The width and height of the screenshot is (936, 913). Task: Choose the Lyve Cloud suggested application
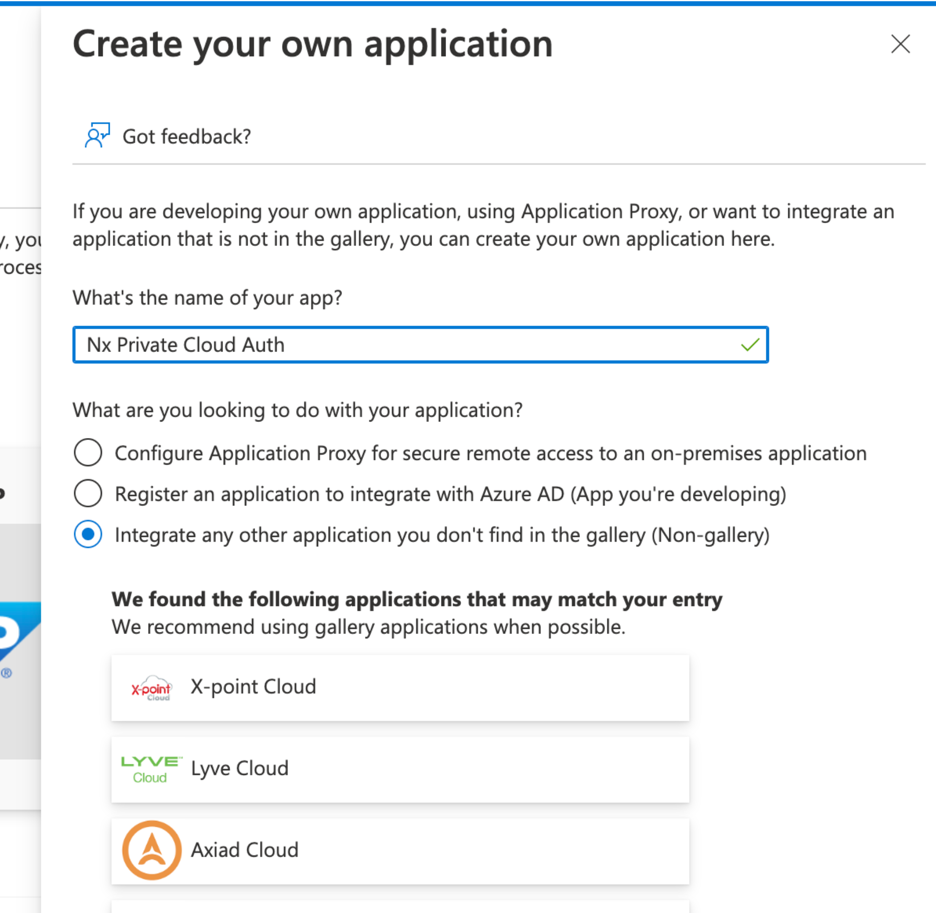pos(400,769)
